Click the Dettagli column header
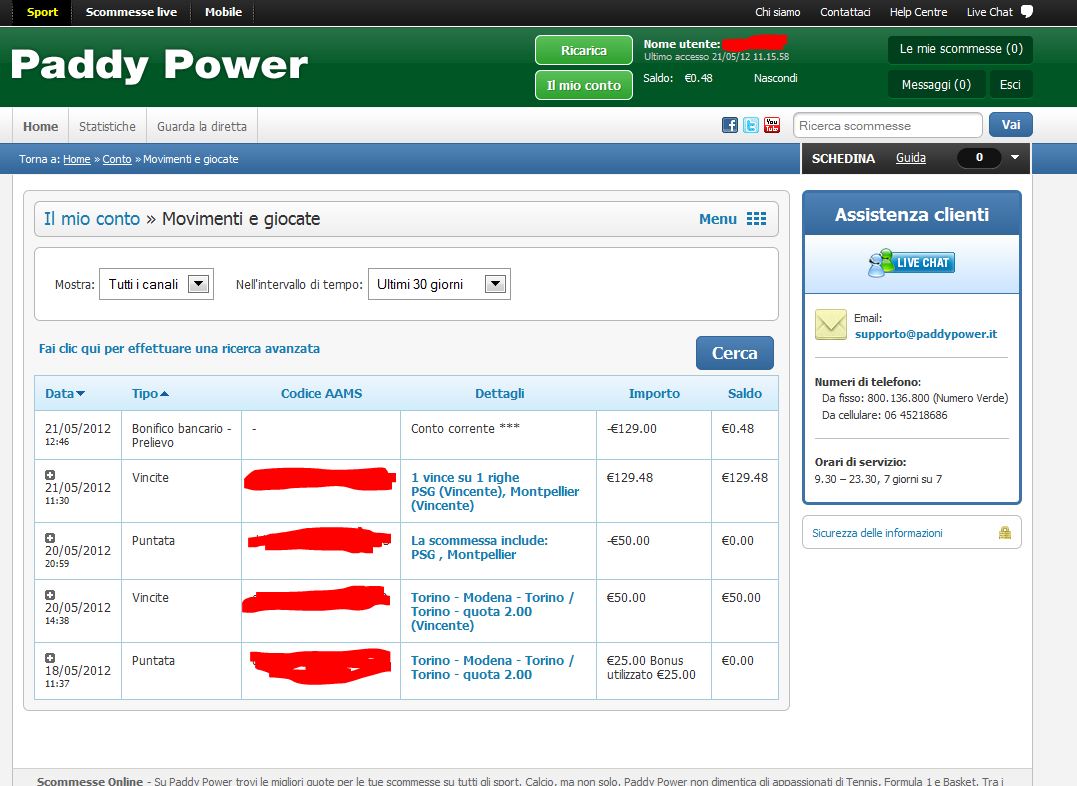 click(x=499, y=393)
